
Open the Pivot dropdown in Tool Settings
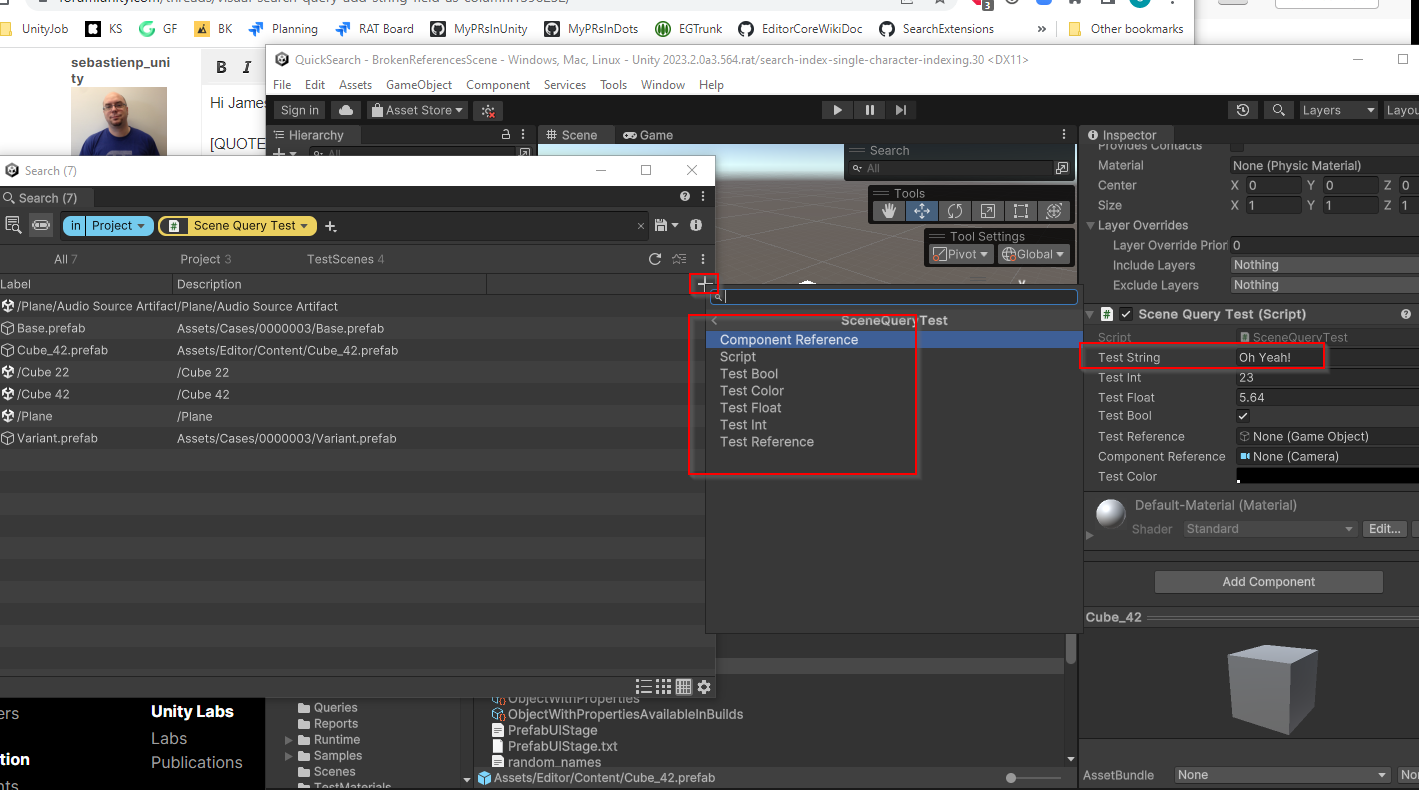[960, 253]
